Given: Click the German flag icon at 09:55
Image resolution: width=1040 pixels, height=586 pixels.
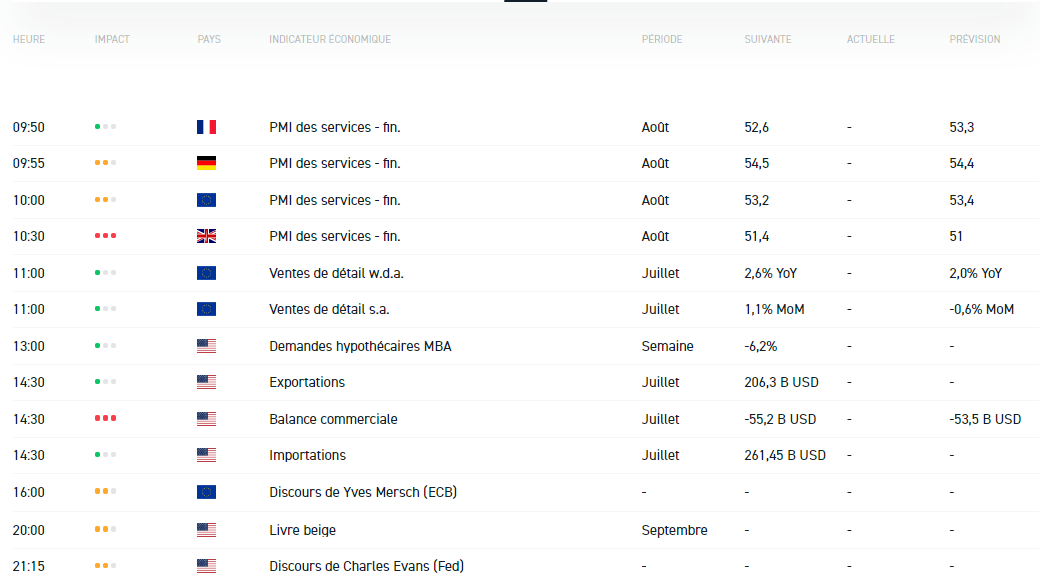Looking at the screenshot, I should [x=206, y=163].
